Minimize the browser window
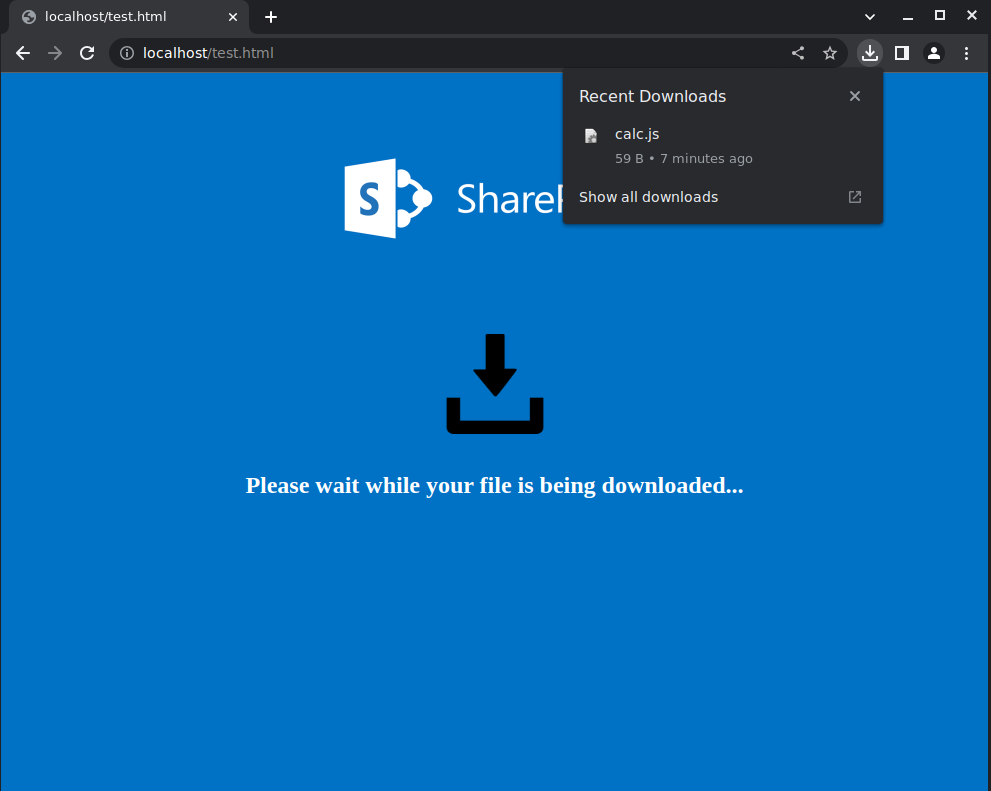 [x=908, y=17]
